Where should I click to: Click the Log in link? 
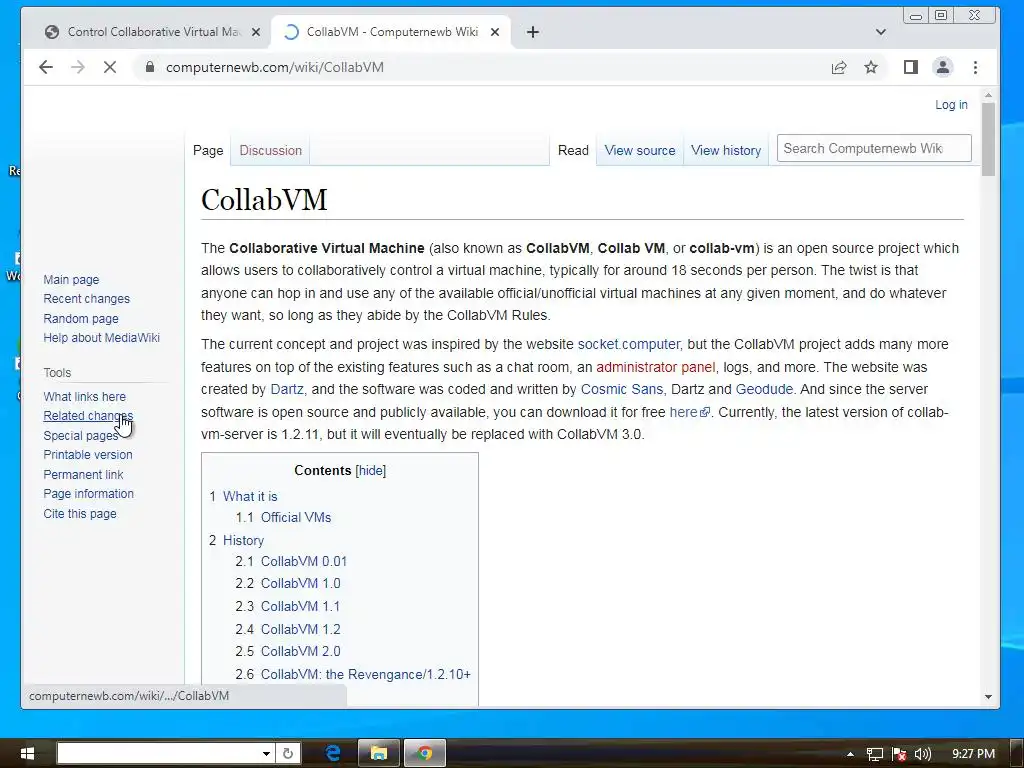pos(951,104)
